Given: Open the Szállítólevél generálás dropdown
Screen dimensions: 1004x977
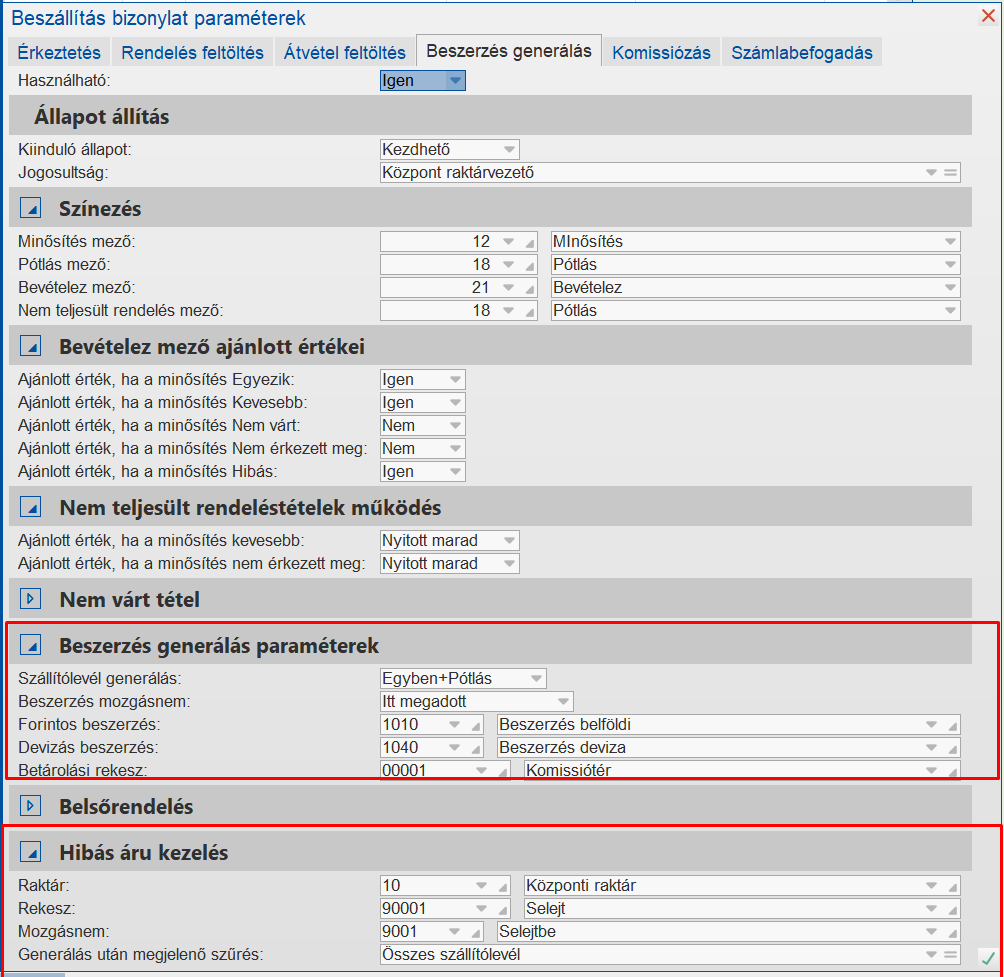Looking at the screenshot, I should pos(536,679).
